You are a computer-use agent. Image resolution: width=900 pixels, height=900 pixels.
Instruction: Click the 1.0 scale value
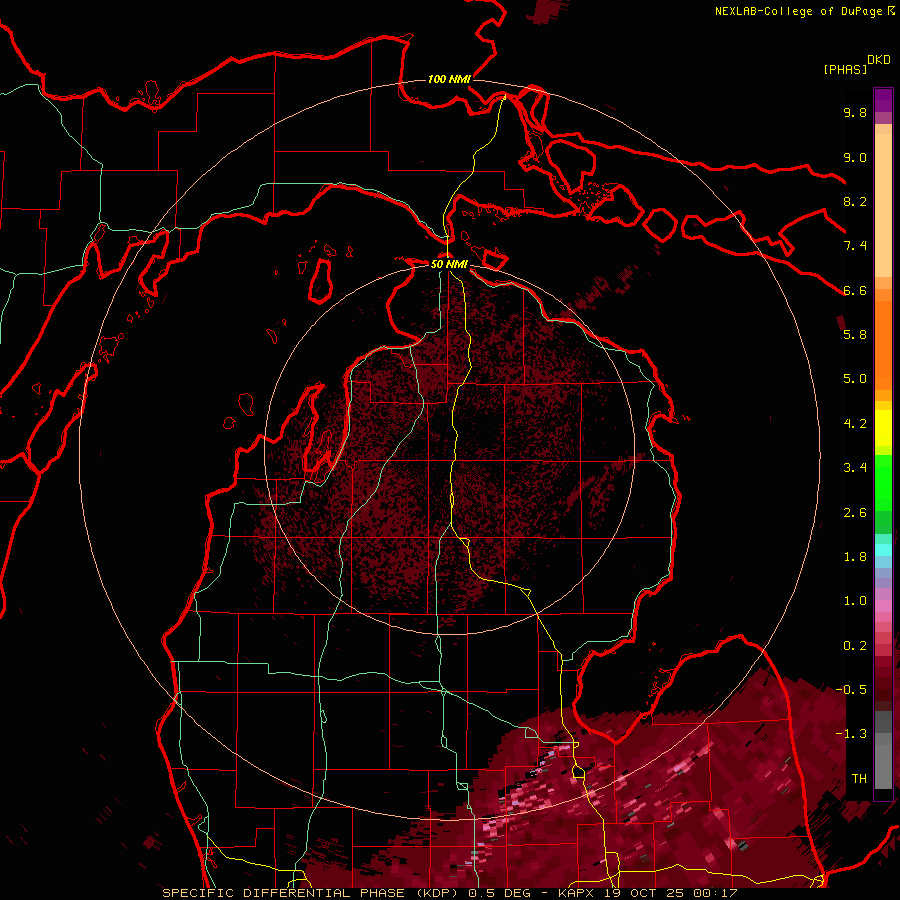coord(855,601)
